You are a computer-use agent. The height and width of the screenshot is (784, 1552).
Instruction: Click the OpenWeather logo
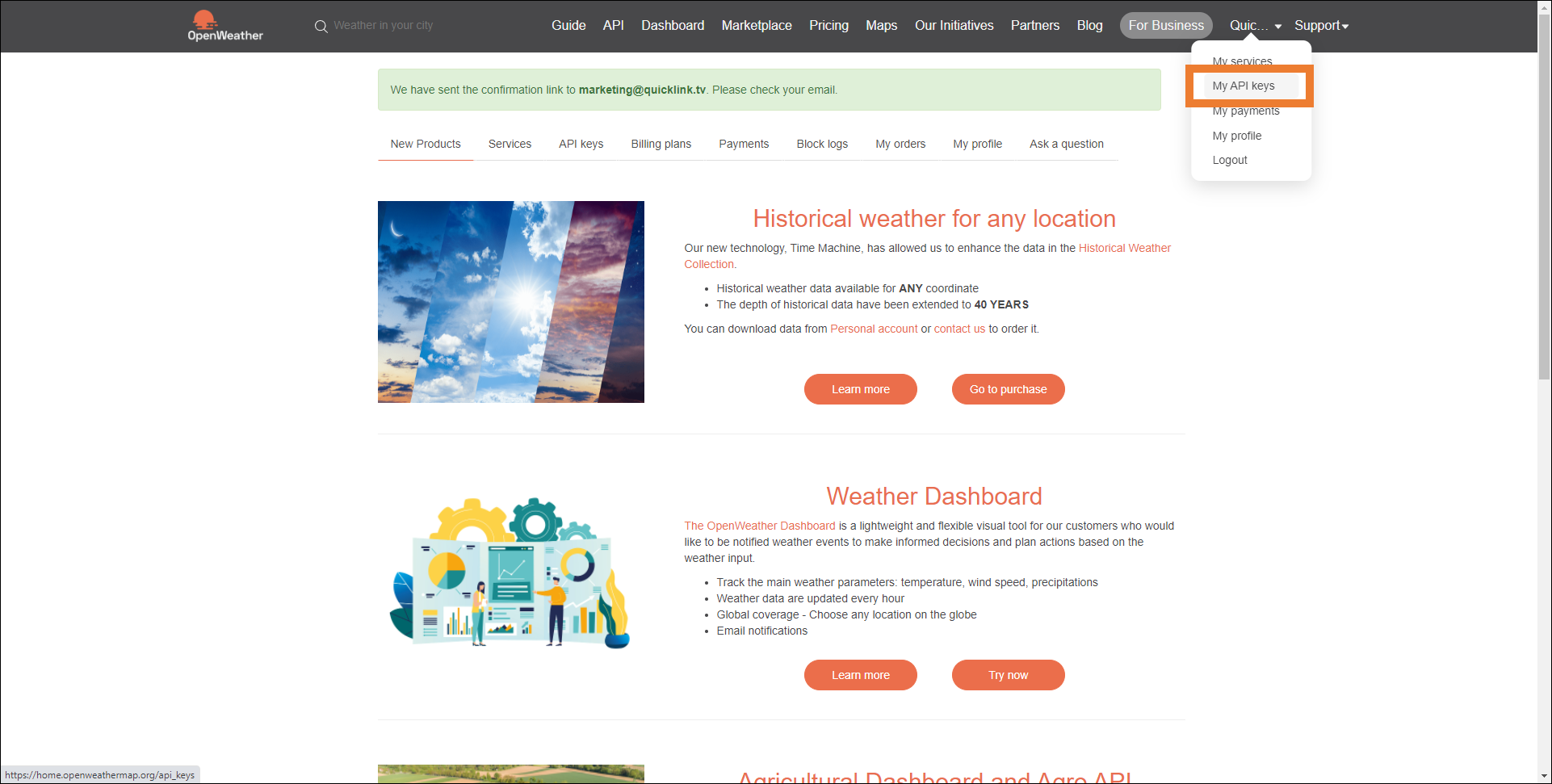point(225,26)
